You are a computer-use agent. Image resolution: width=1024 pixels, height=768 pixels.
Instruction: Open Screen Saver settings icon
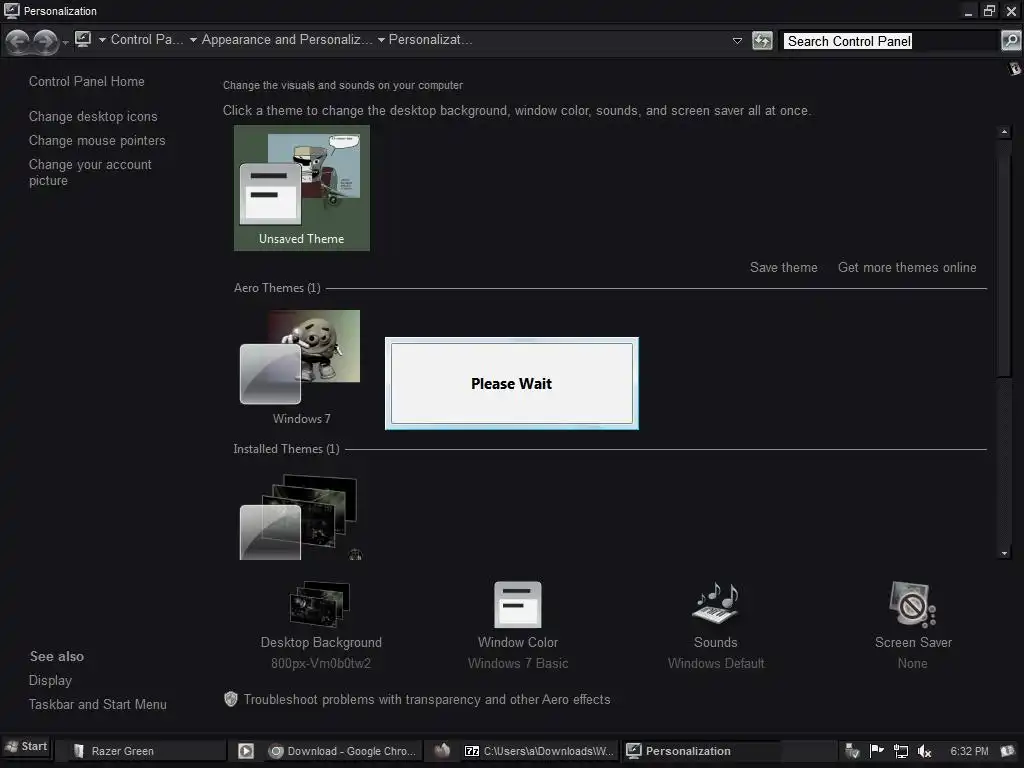click(x=912, y=604)
